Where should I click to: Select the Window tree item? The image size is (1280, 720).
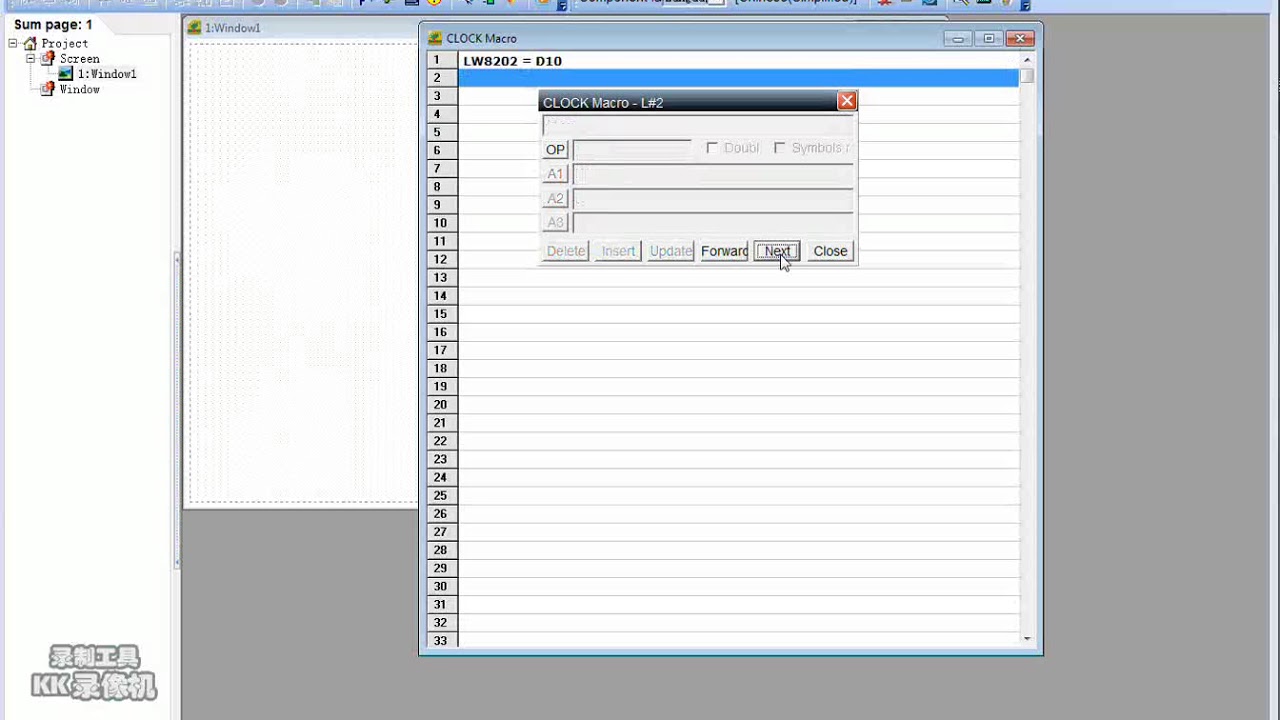click(x=79, y=89)
